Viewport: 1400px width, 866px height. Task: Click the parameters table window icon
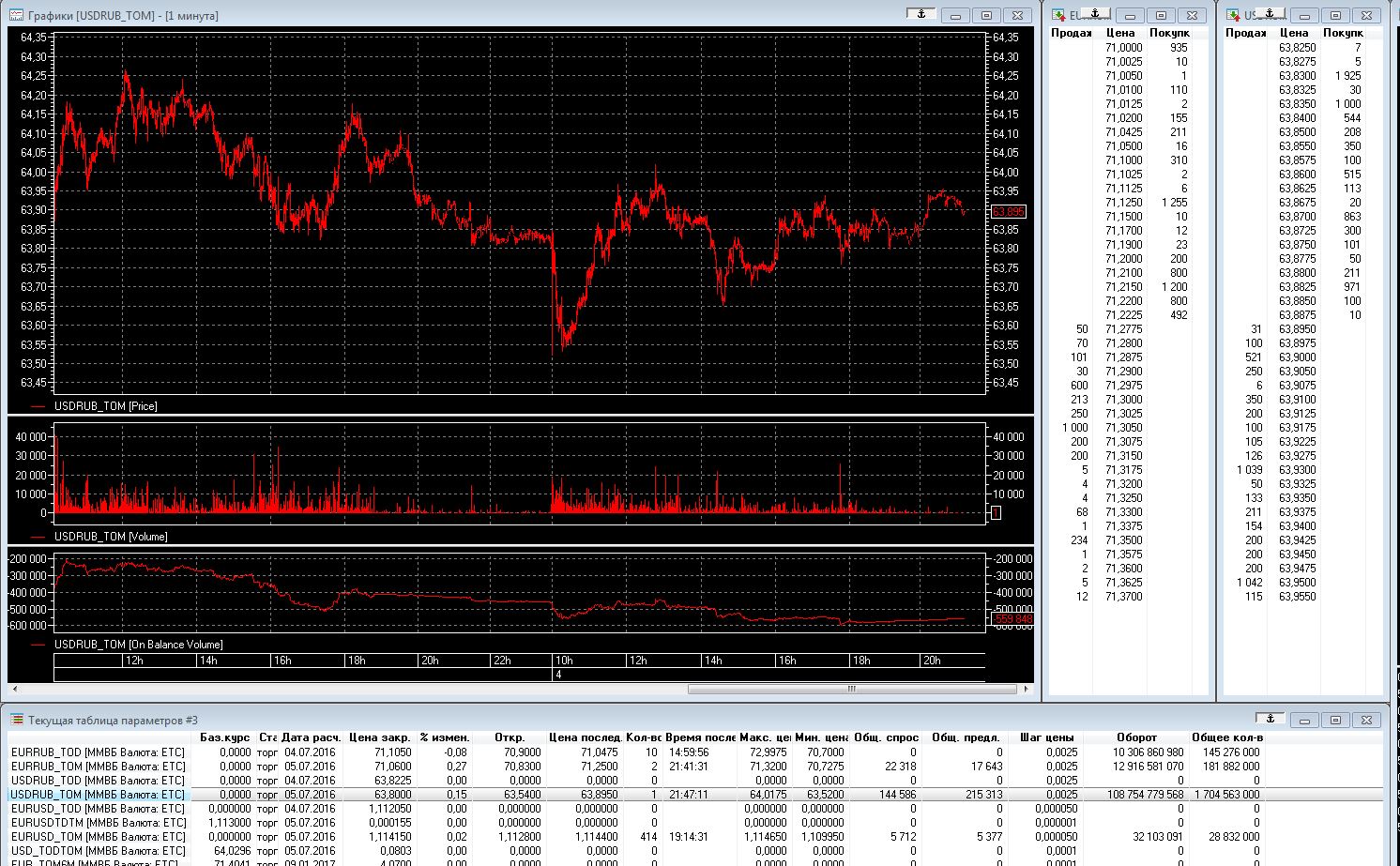tap(17, 720)
